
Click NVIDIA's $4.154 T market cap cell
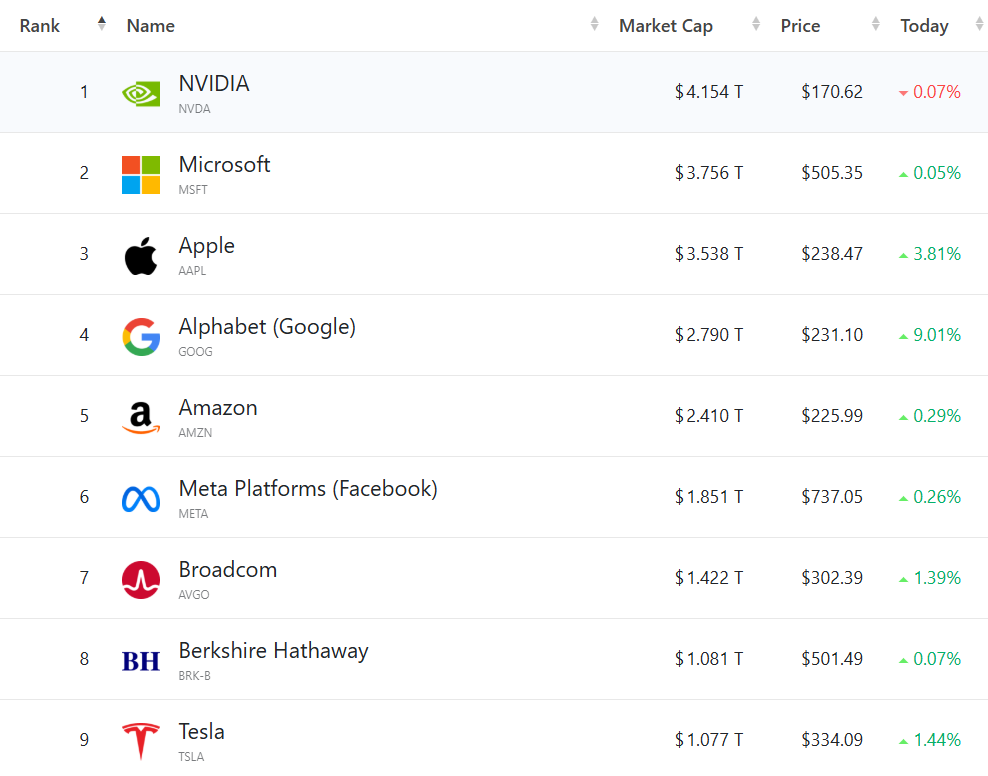coord(709,92)
